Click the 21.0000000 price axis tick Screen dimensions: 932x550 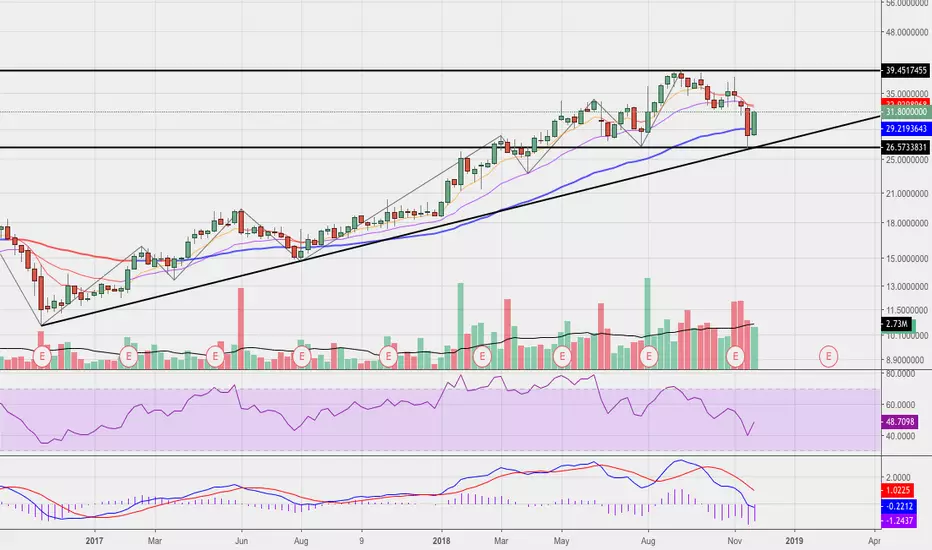pyautogui.click(x=907, y=193)
